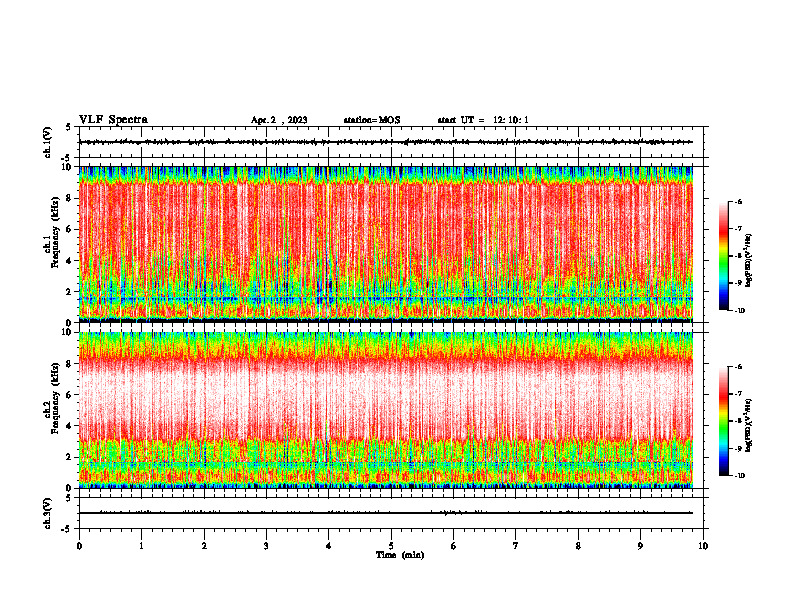
Task: Click the "-10" label on ch.2 color scale
Action: pyautogui.click(x=739, y=476)
